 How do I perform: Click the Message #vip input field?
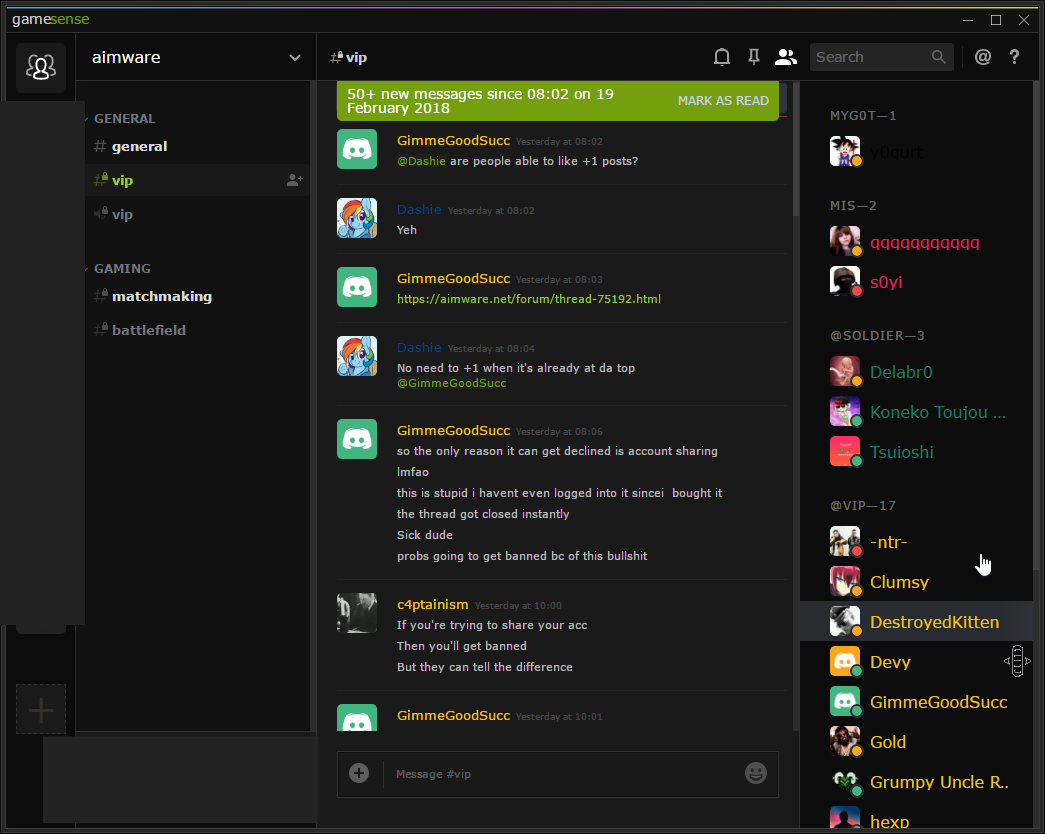(564, 774)
